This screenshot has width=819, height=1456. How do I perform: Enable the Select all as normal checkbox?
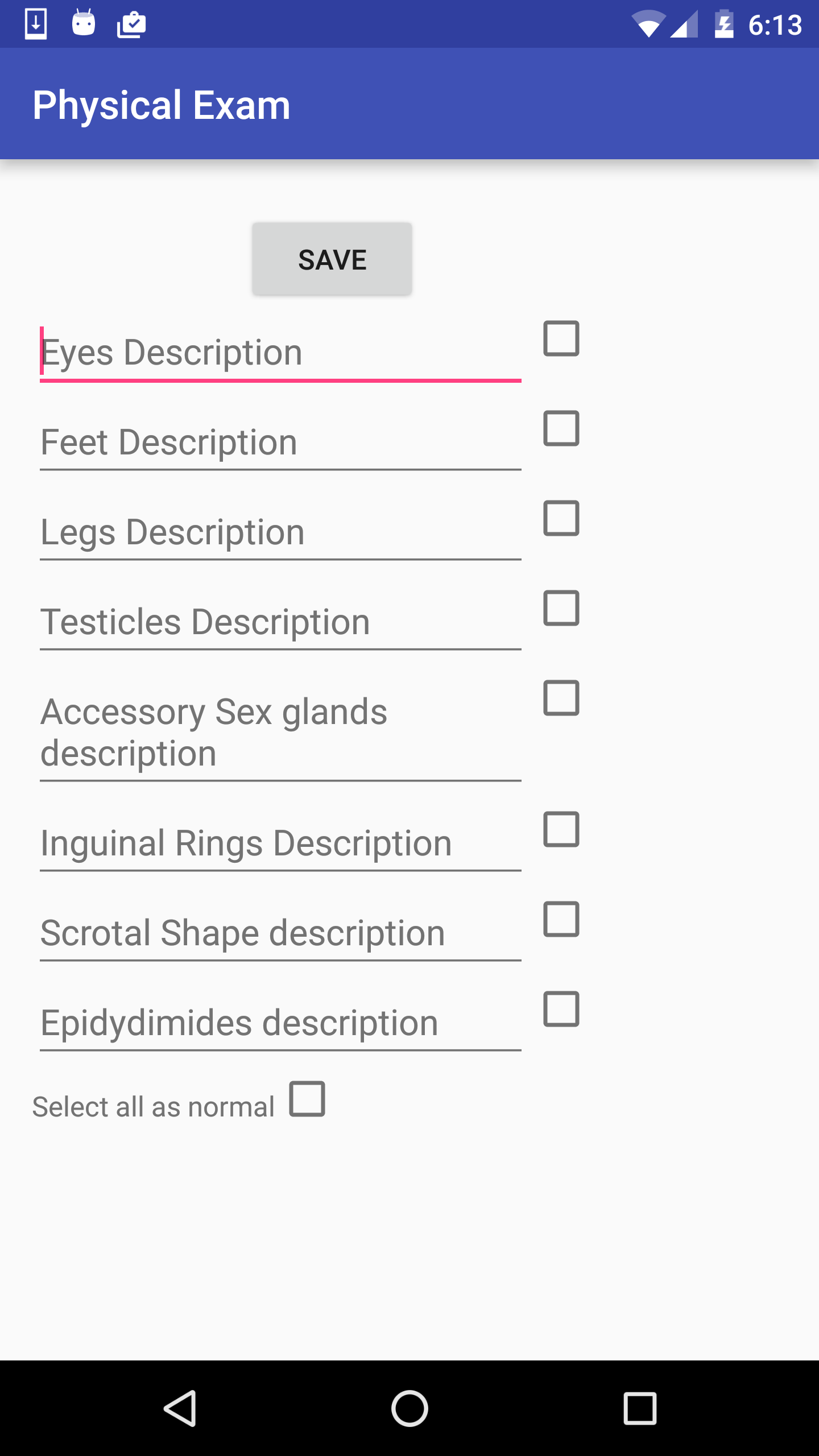click(x=307, y=1099)
